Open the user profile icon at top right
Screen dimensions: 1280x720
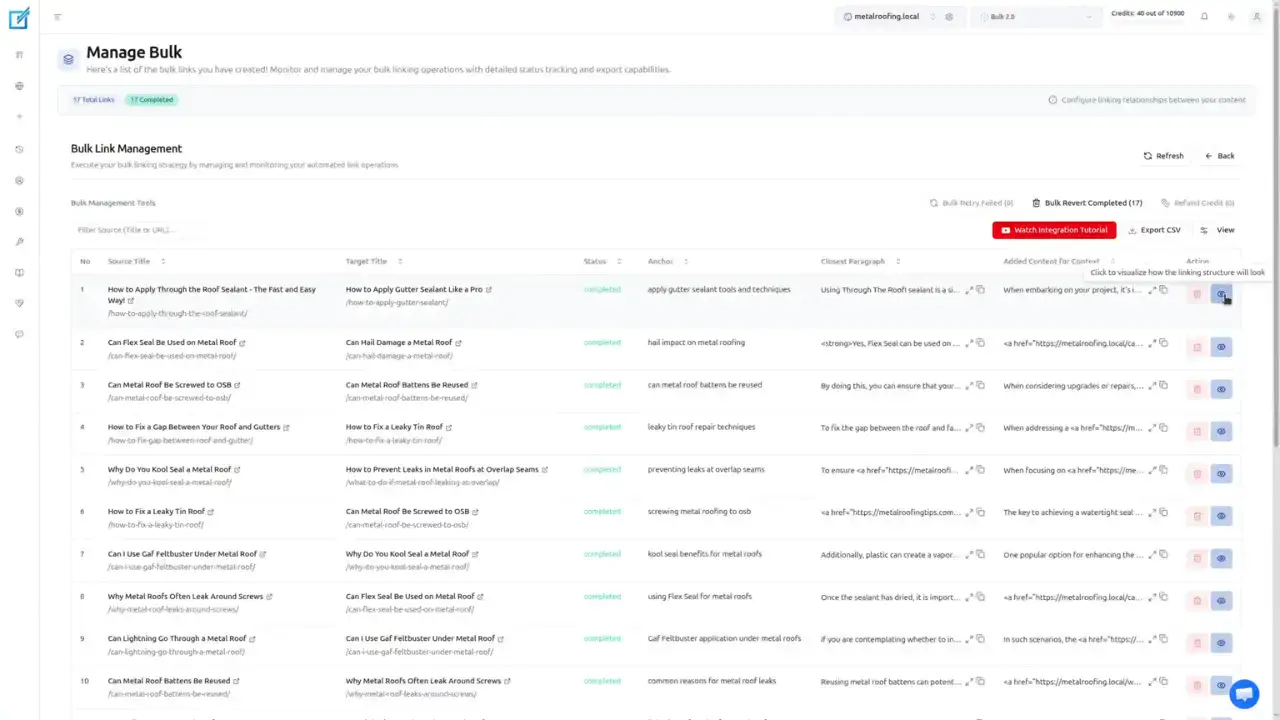(1257, 16)
